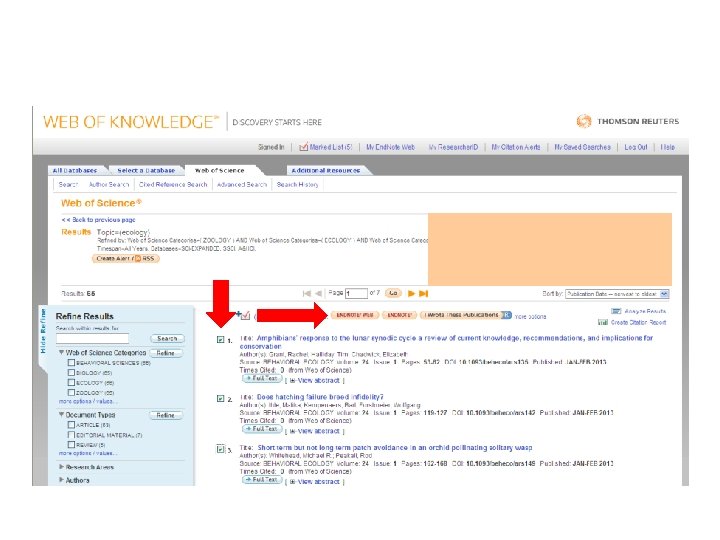Open the Sort by dropdown
The width and height of the screenshot is (720, 540).
[x=617, y=294]
